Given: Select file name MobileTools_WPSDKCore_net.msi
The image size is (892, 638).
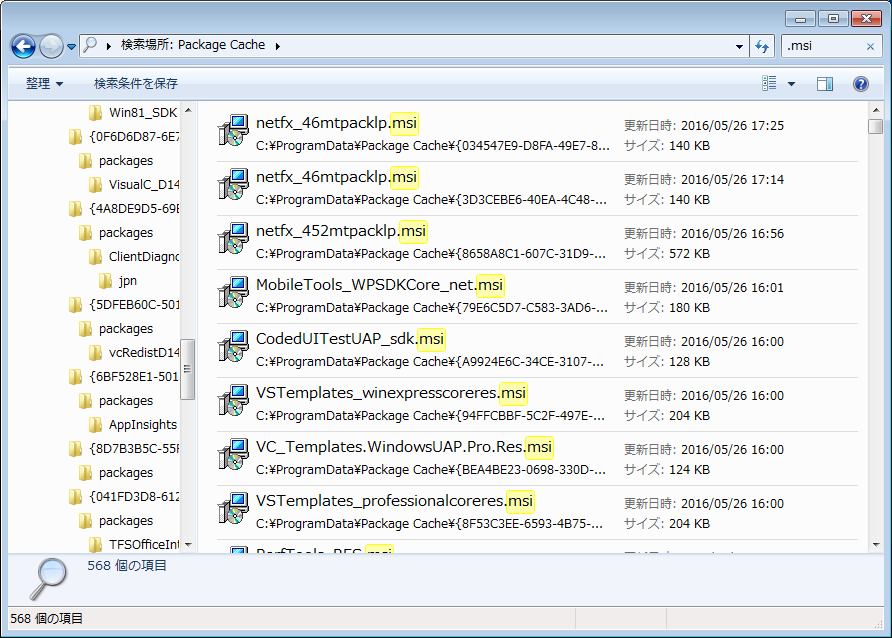Looking at the screenshot, I should [379, 285].
